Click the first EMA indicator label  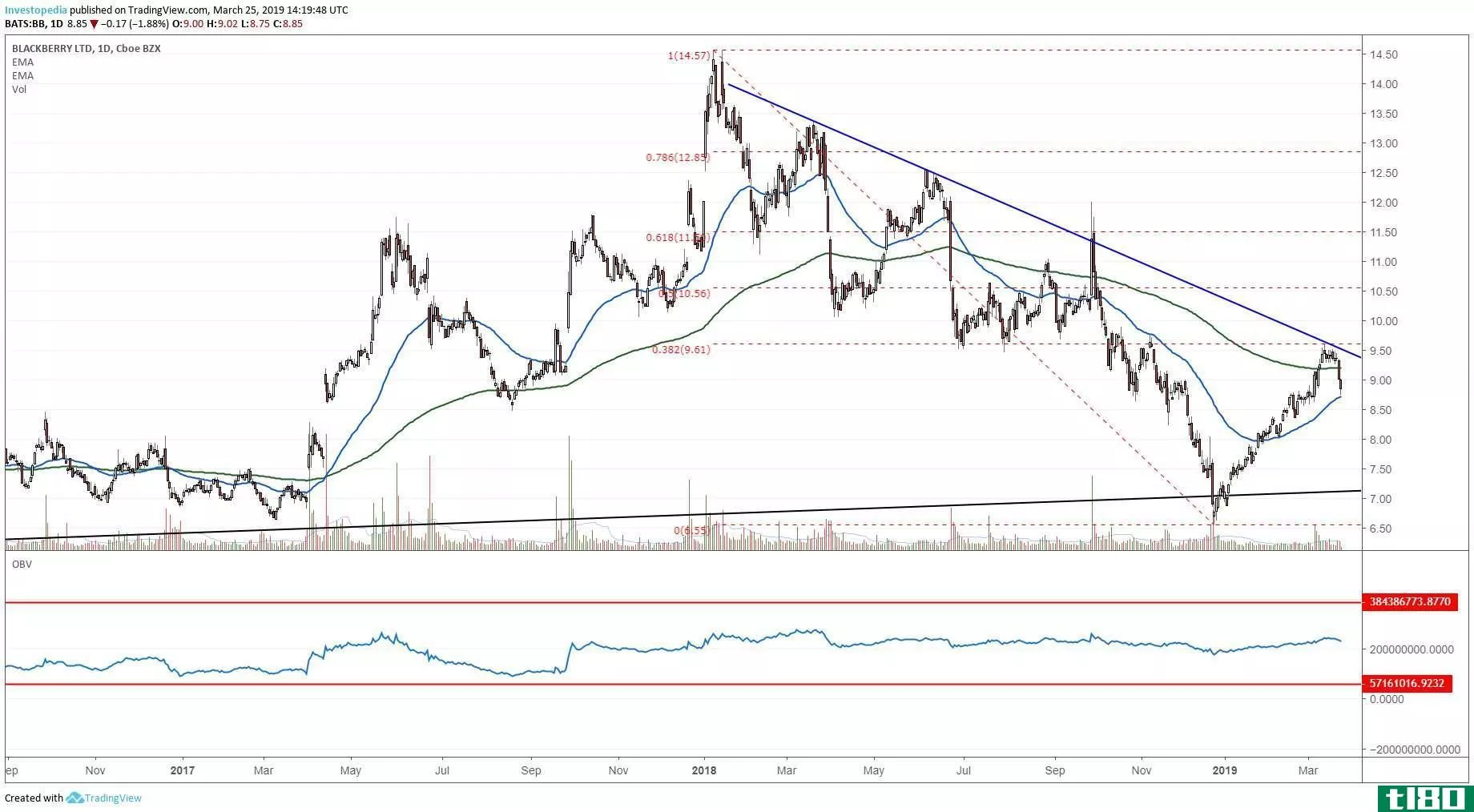tap(22, 62)
